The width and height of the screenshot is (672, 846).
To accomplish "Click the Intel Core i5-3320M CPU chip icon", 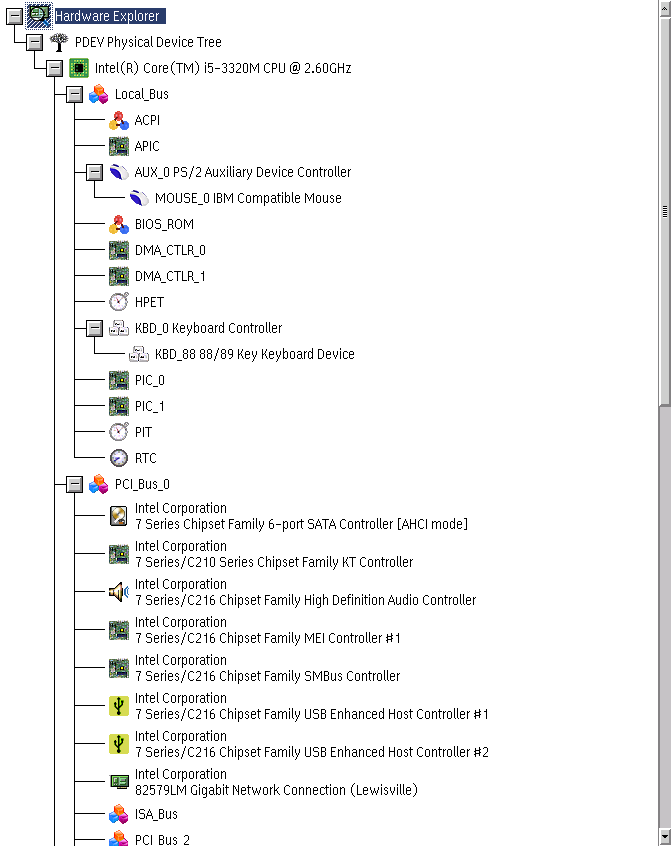I will 79,68.
